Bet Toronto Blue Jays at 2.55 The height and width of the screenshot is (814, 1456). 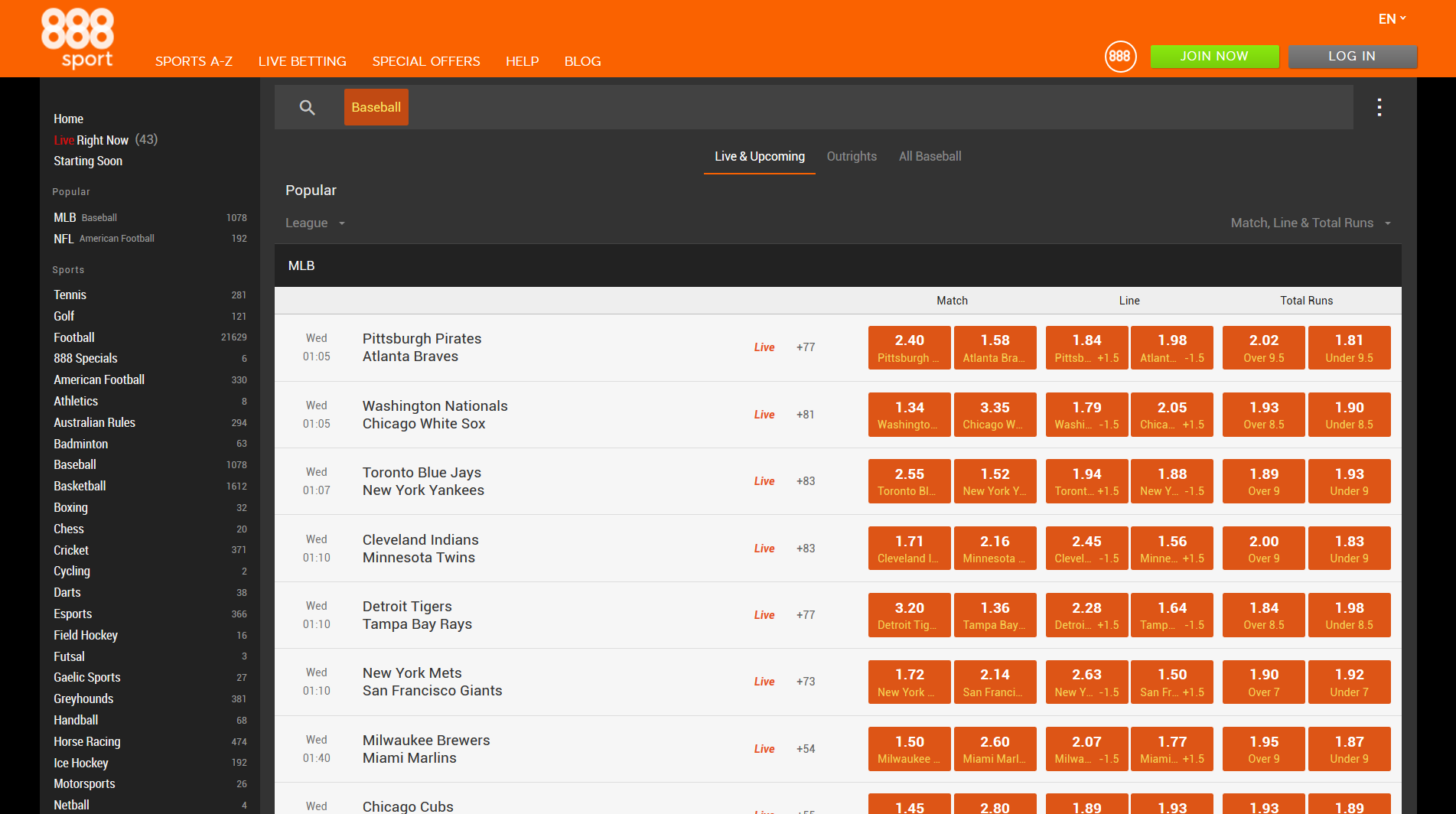point(909,481)
